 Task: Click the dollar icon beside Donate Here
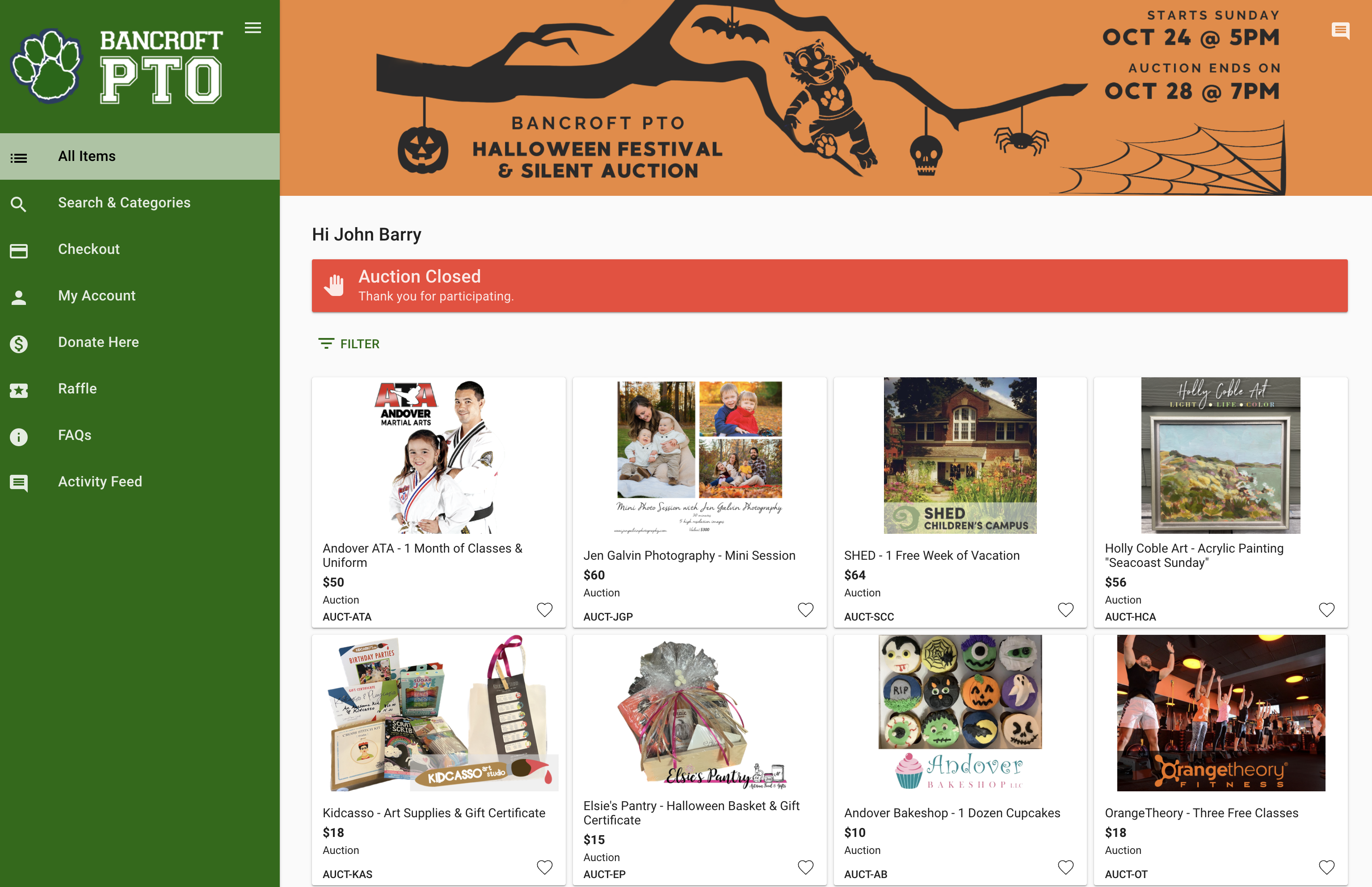(x=18, y=344)
